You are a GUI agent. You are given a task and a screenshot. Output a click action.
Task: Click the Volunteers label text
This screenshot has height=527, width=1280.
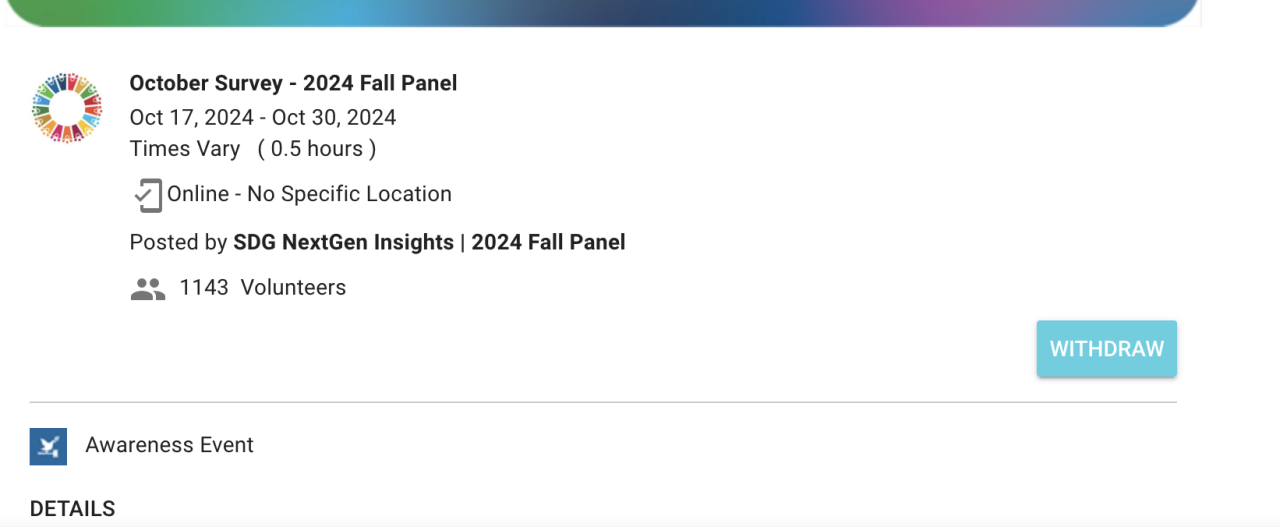click(x=293, y=288)
